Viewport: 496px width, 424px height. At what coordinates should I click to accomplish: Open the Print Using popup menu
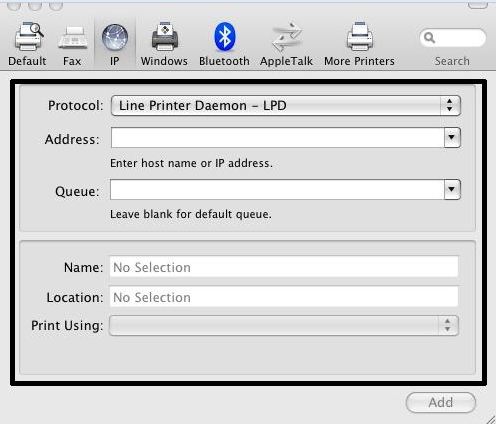[284, 325]
